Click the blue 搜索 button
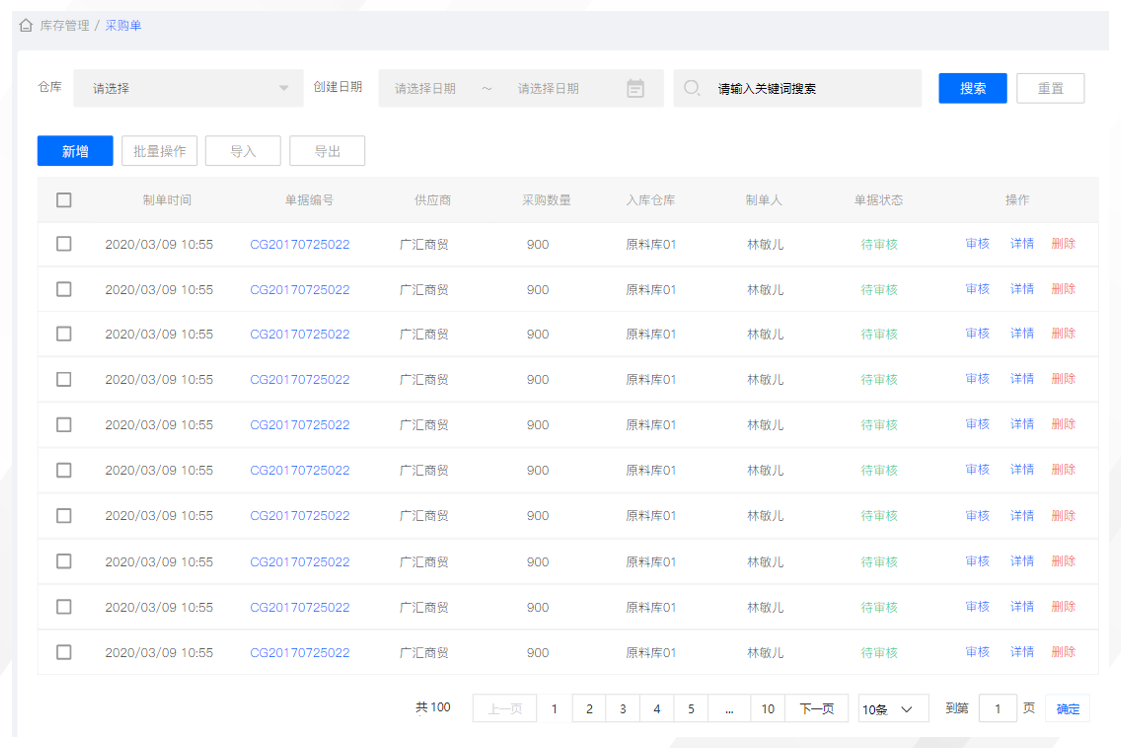The height and width of the screenshot is (748, 1121). pos(972,88)
